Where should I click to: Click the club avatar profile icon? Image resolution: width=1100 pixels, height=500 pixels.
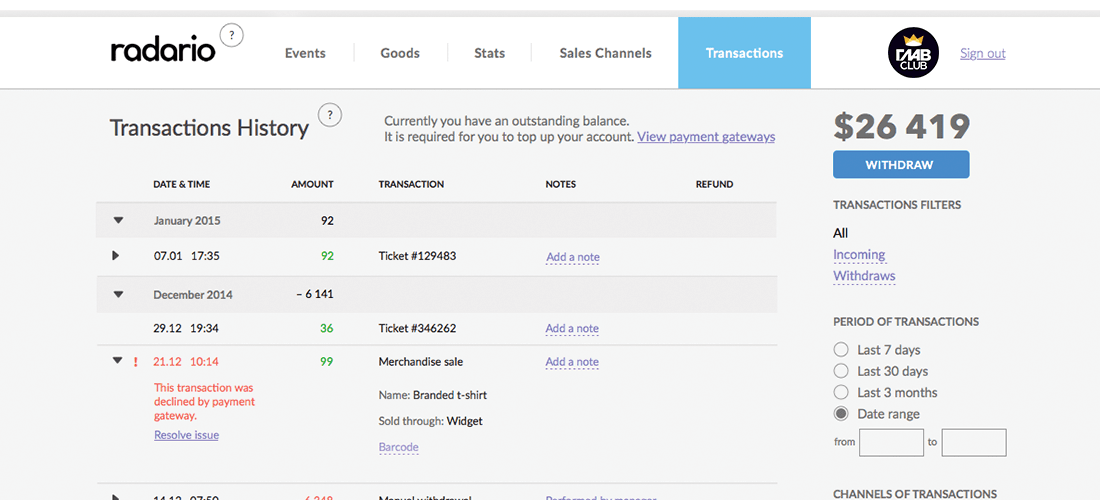[913, 53]
